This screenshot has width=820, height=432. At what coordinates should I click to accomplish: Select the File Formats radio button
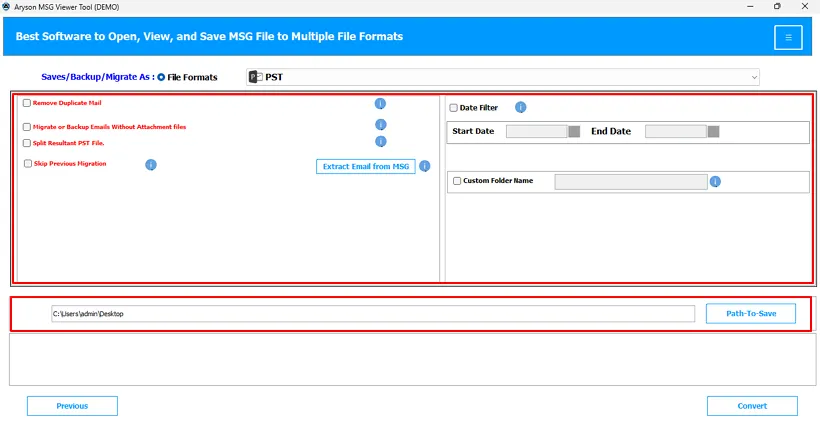pyautogui.click(x=161, y=77)
